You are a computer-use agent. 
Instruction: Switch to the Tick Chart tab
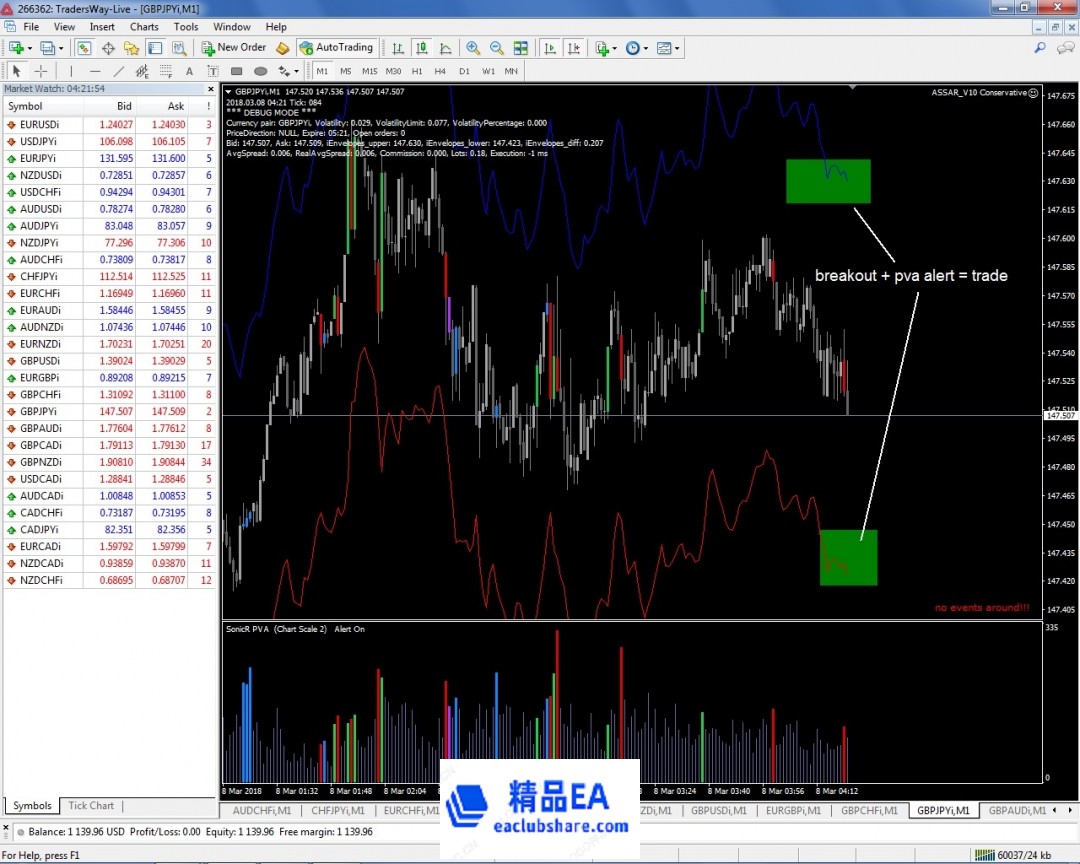pos(91,806)
